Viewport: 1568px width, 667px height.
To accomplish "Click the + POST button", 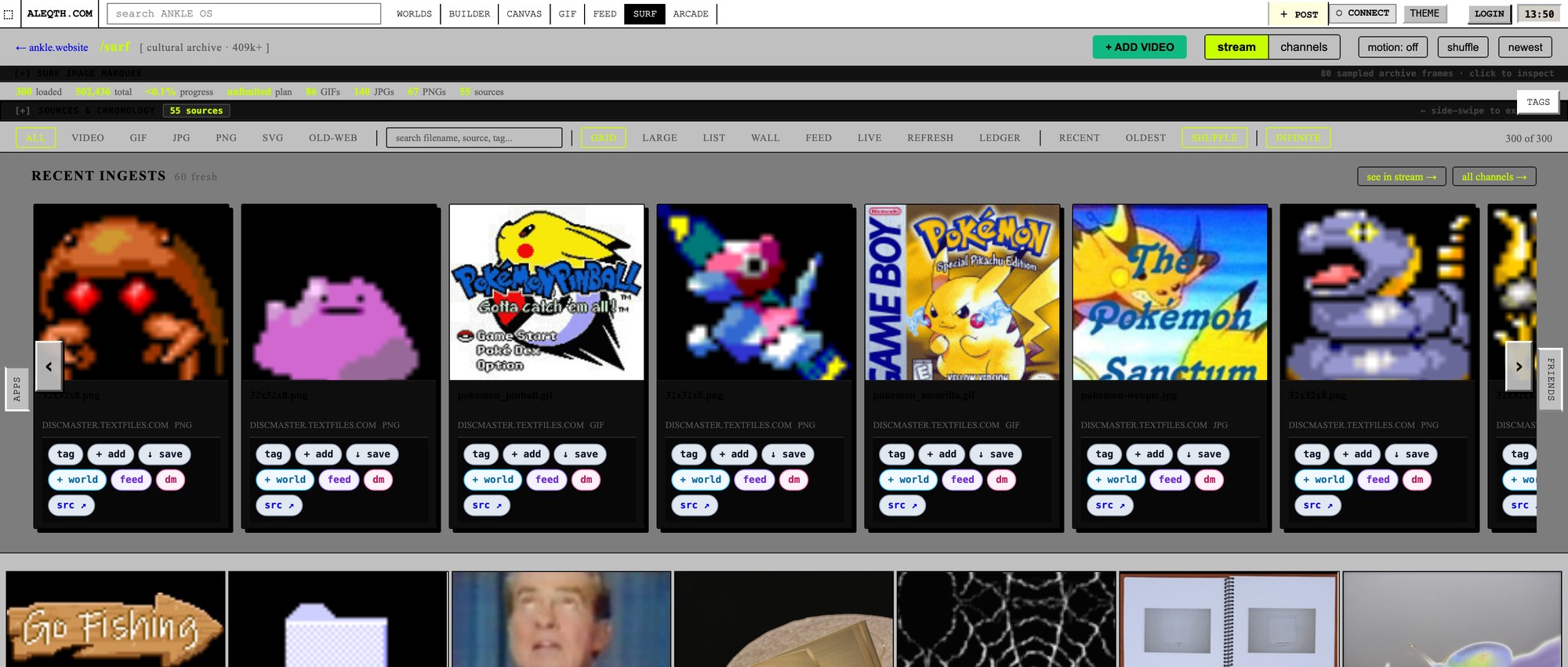I will (1298, 14).
